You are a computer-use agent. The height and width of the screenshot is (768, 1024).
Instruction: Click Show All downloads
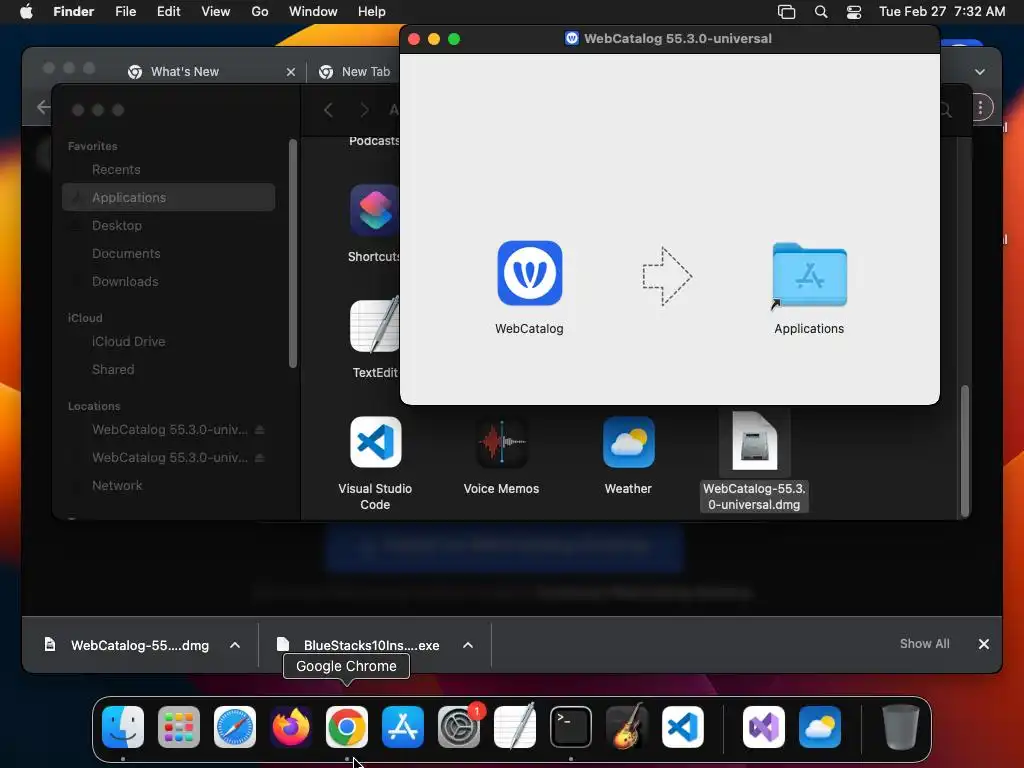[x=924, y=644]
